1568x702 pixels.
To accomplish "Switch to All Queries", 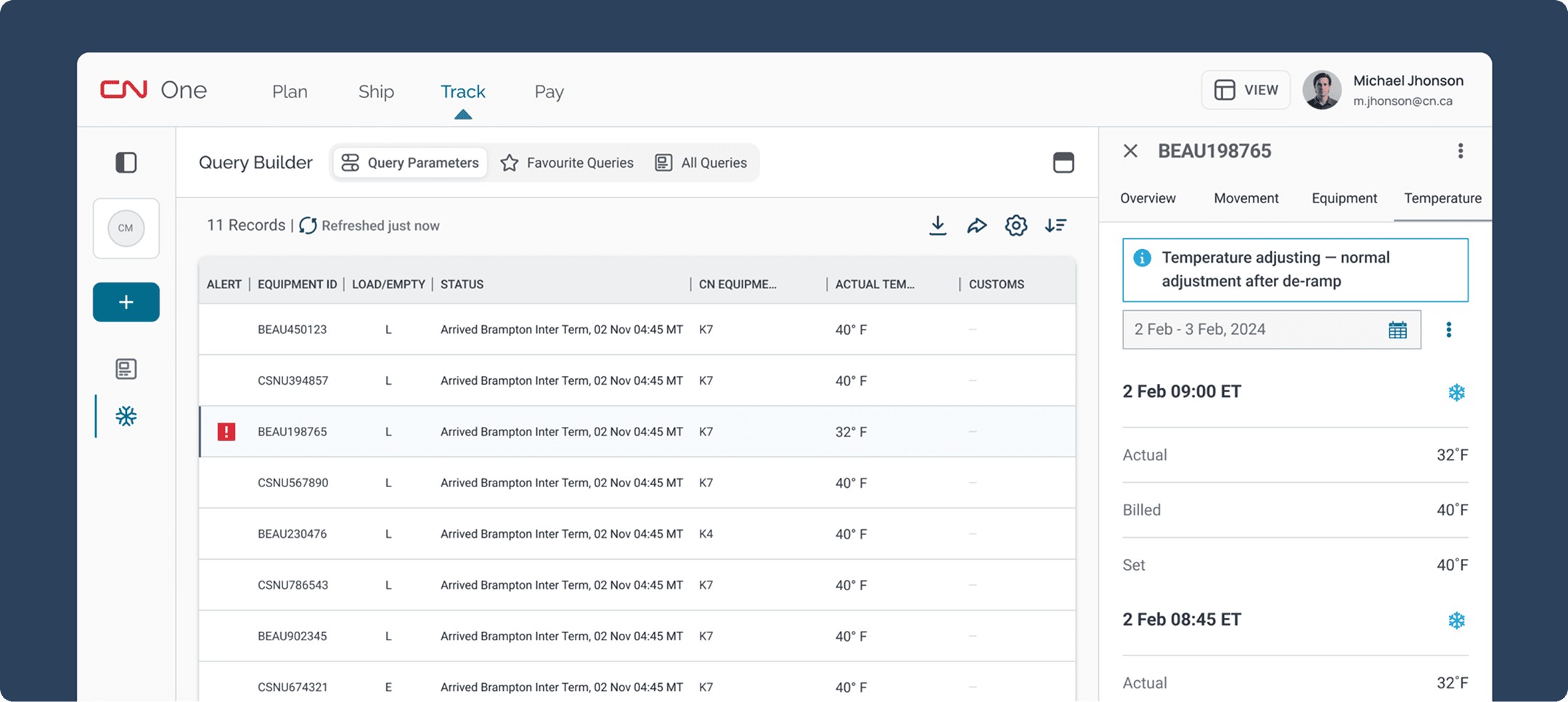I will point(701,163).
